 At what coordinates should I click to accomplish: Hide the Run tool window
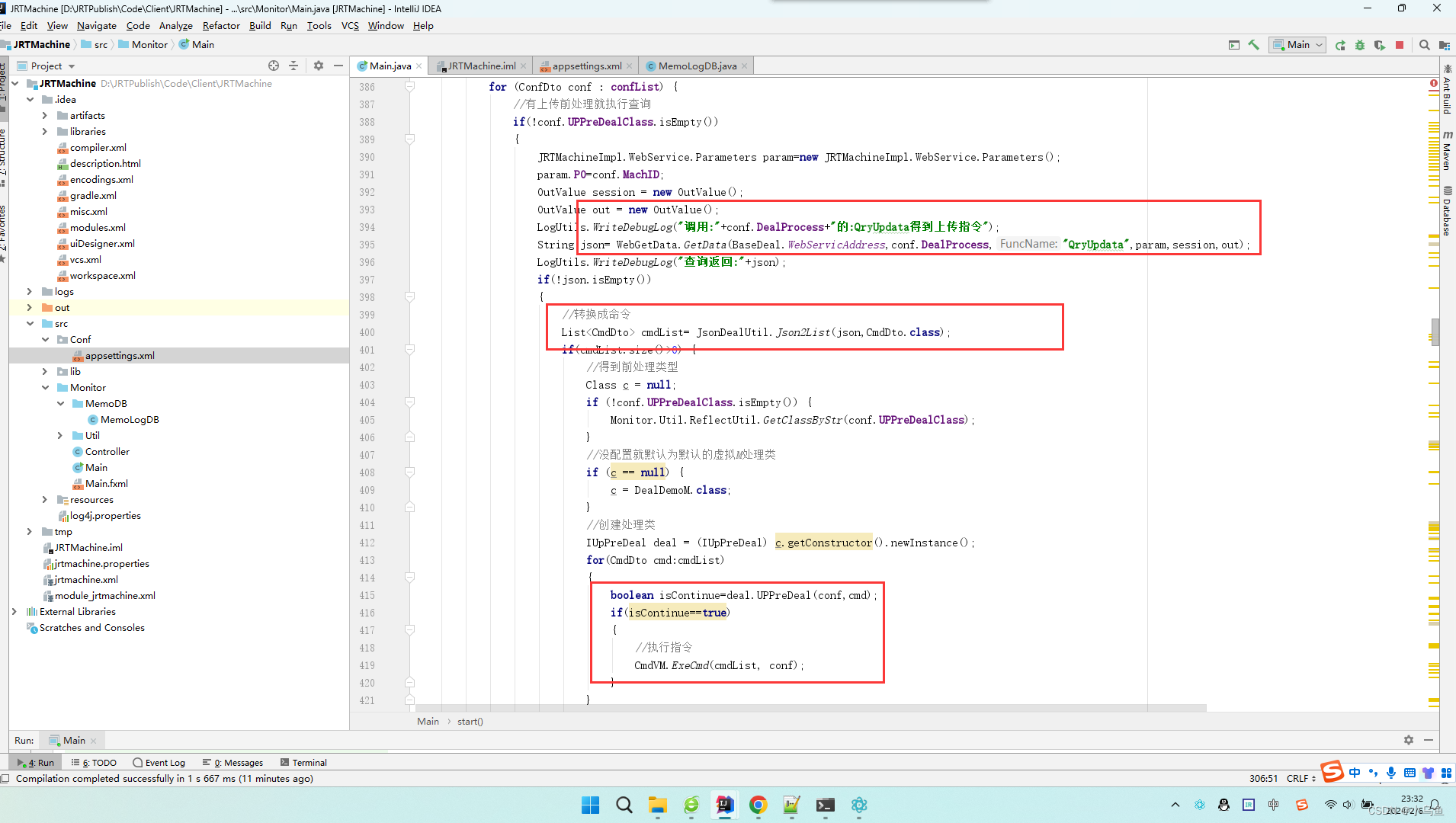click(x=1429, y=740)
